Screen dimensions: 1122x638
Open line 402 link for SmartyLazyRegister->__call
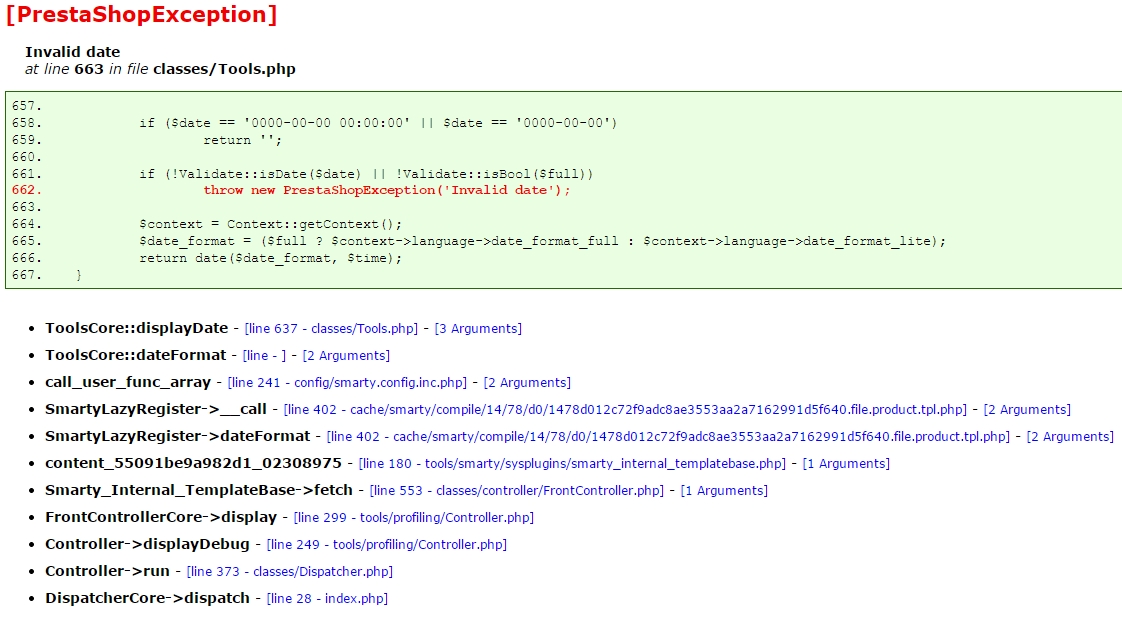pyautogui.click(x=625, y=410)
